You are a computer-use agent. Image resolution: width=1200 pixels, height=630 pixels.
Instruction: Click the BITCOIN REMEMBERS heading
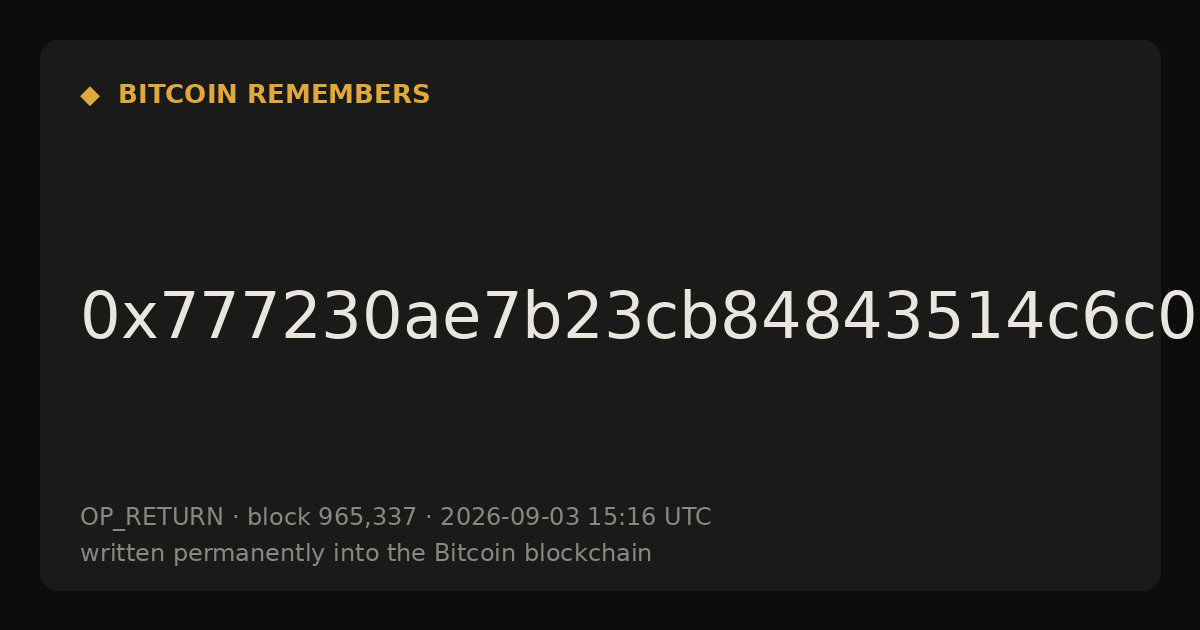[x=274, y=95]
